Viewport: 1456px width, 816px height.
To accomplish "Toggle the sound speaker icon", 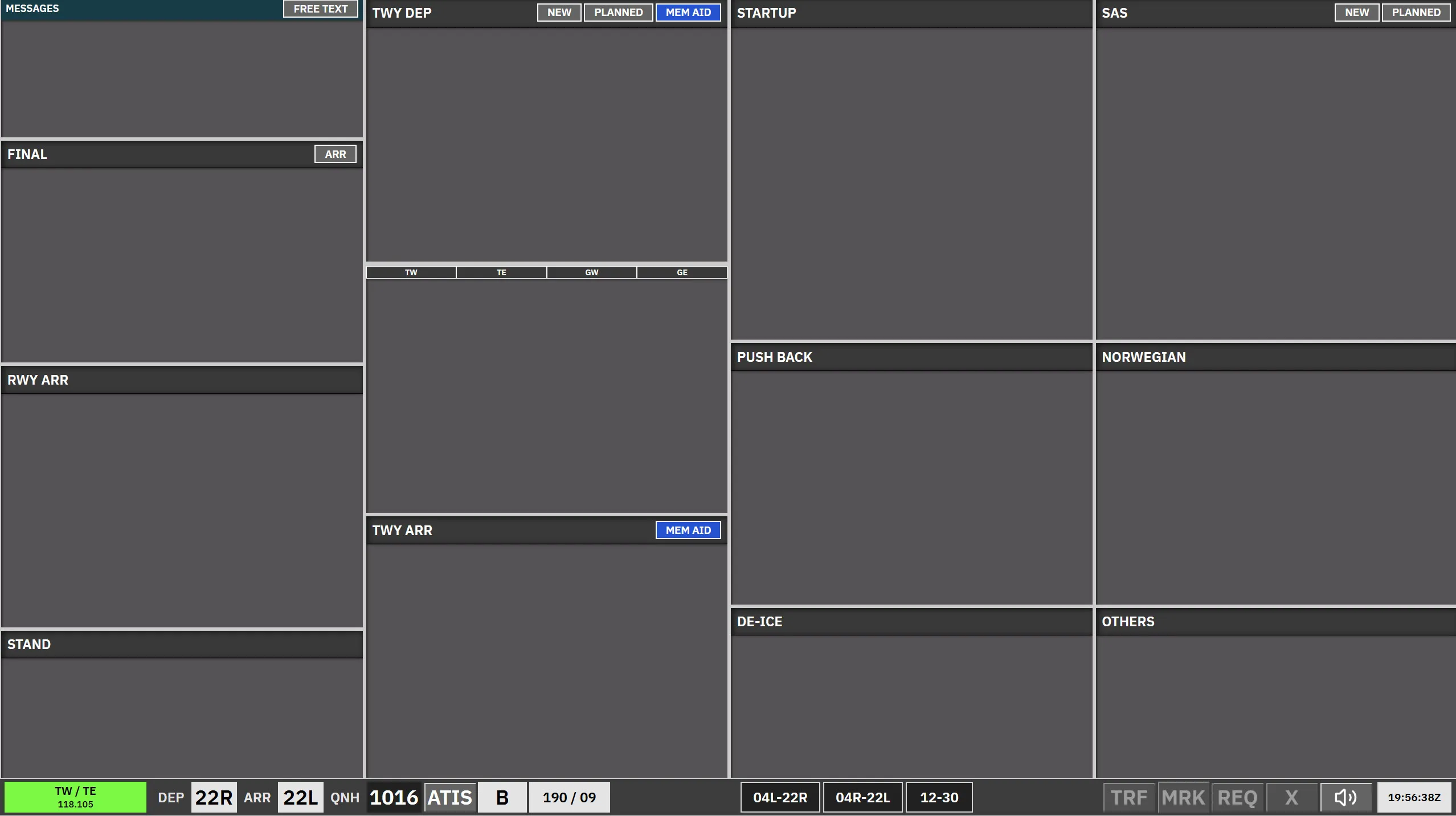I will pyautogui.click(x=1346, y=797).
